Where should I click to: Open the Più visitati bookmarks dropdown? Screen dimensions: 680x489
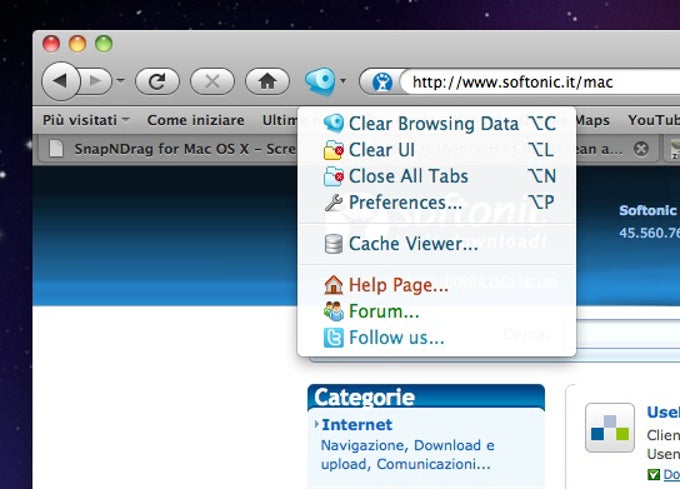[x=86, y=120]
